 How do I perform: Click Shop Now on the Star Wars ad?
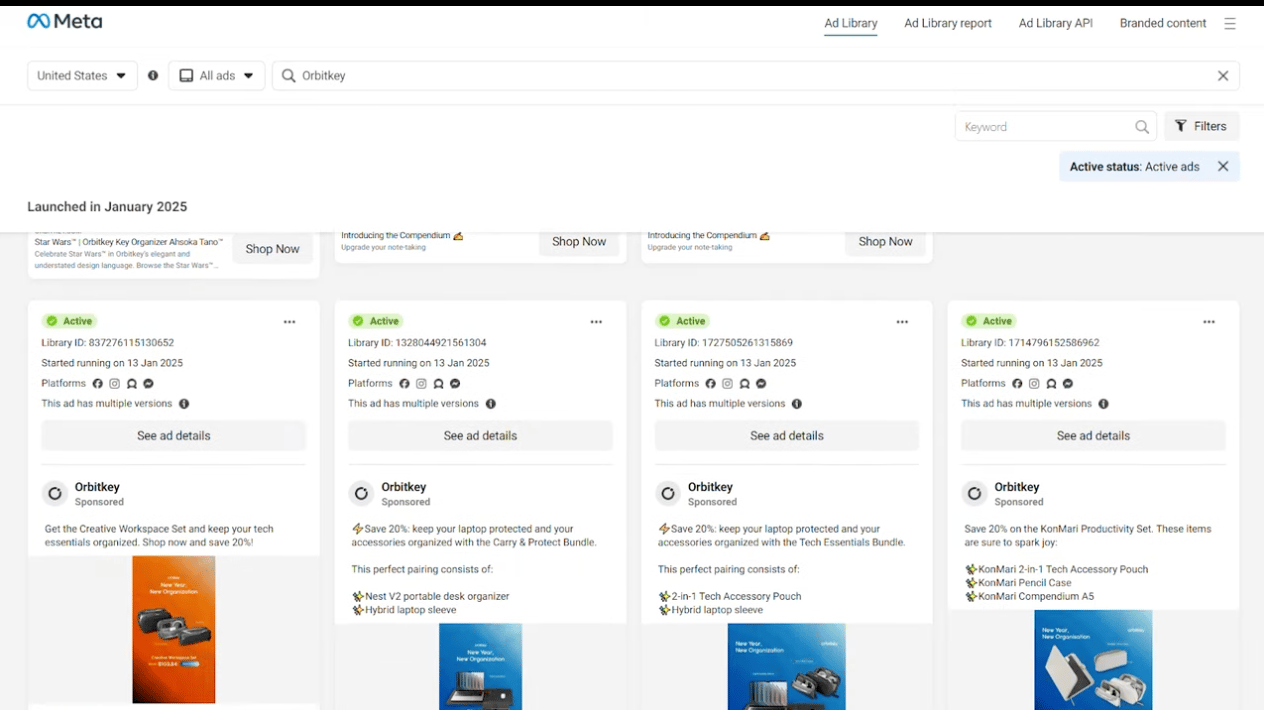(x=273, y=249)
